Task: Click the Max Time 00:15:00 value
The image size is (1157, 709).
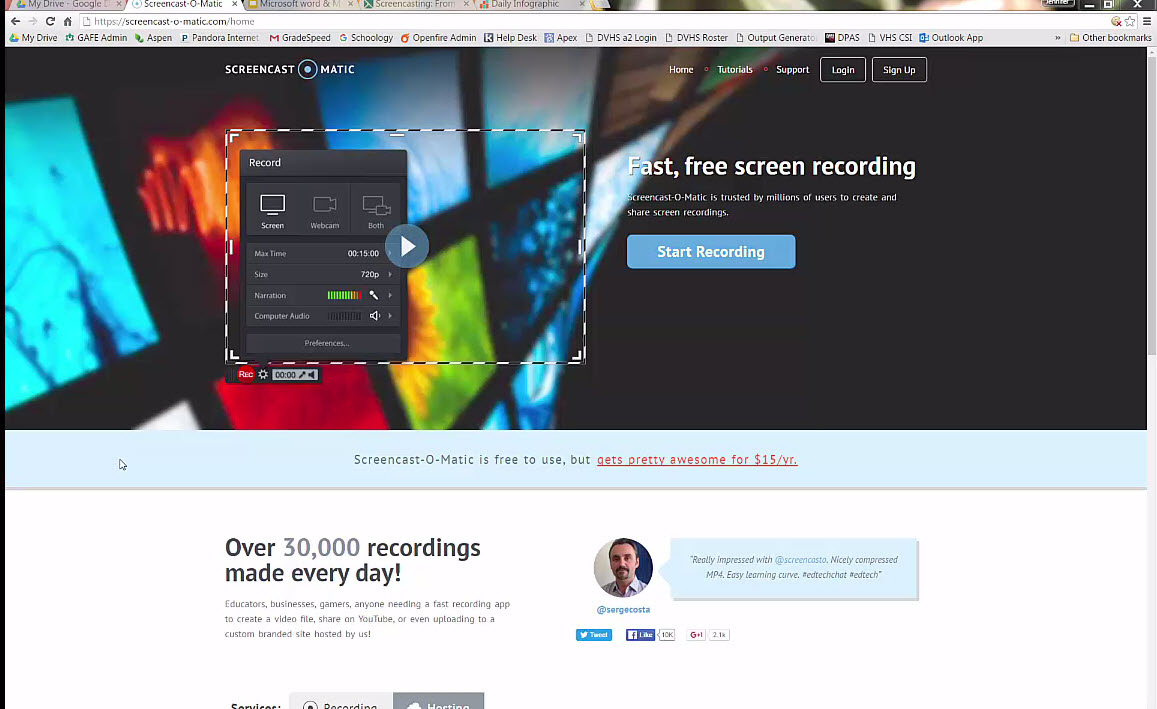Action: 363,253
